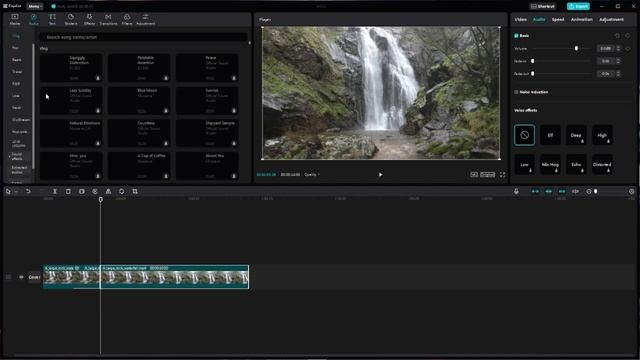Click the Shortcut button
This screenshot has width=640, height=360.
coord(543,6)
